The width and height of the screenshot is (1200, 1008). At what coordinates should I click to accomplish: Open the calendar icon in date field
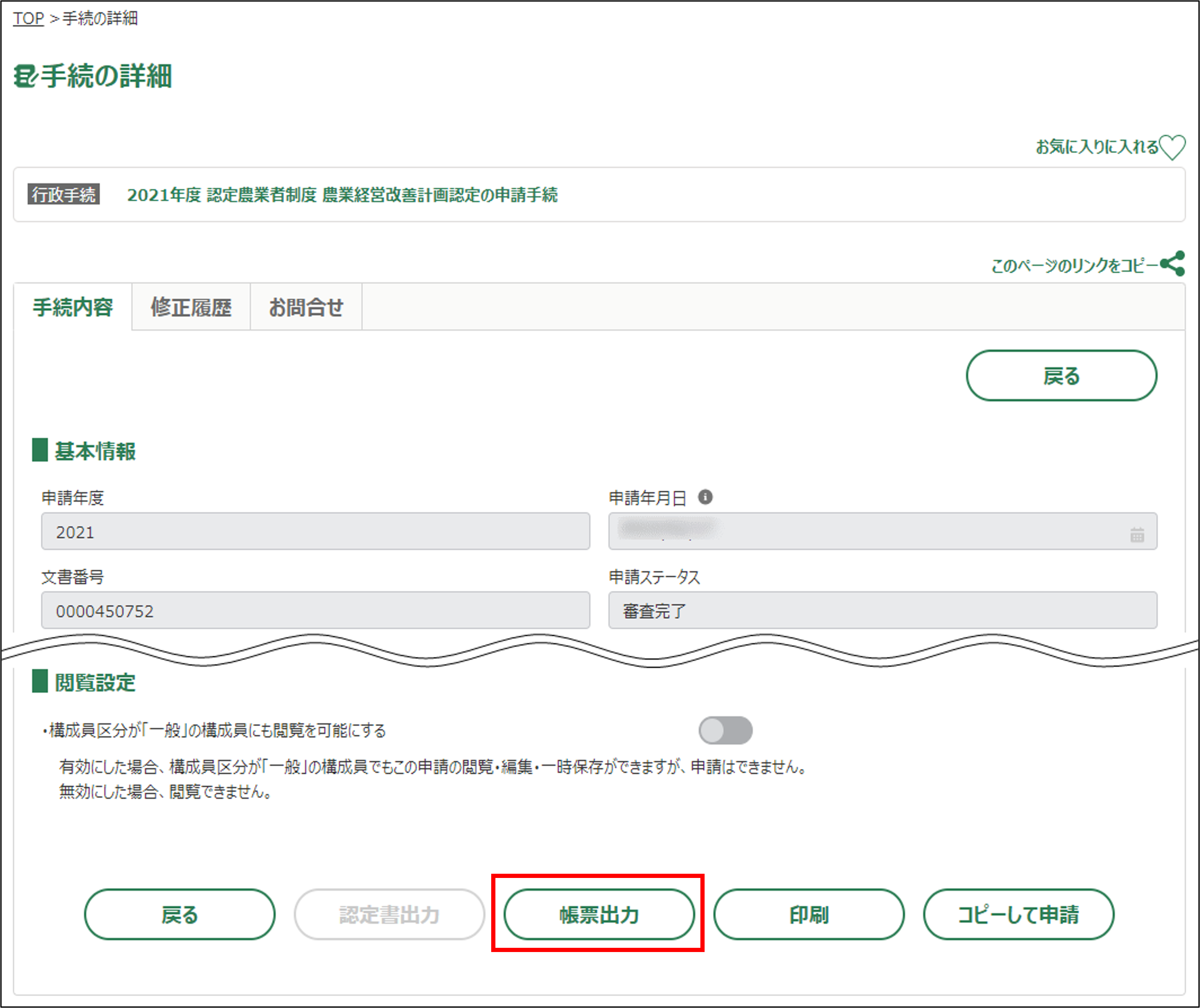[1136, 535]
